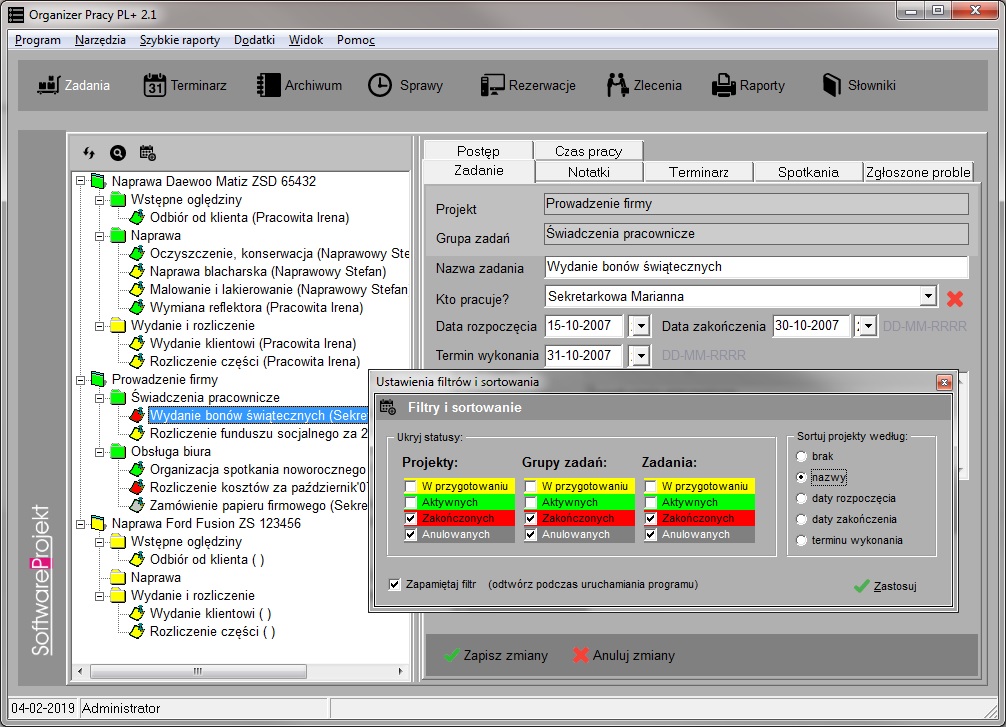
Task: Click the search magnifier icon above tree
Action: click(x=118, y=153)
